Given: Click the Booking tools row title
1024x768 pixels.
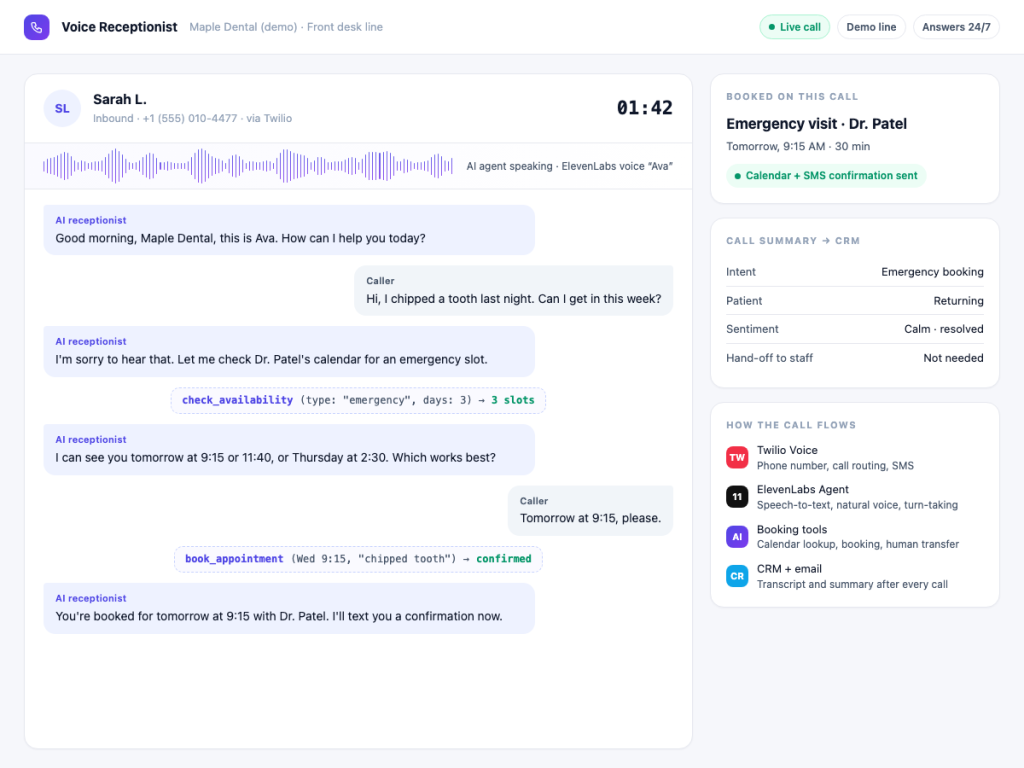Looking at the screenshot, I should [792, 530].
